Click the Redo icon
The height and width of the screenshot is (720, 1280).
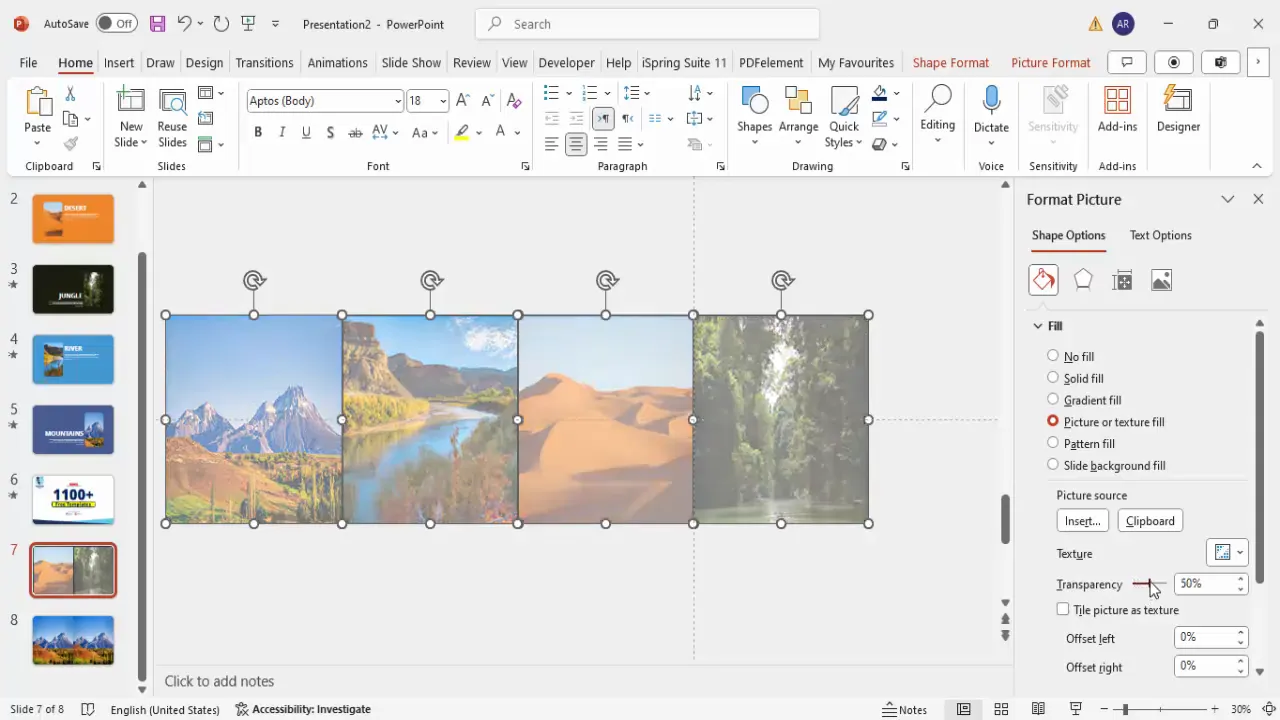[x=221, y=23]
